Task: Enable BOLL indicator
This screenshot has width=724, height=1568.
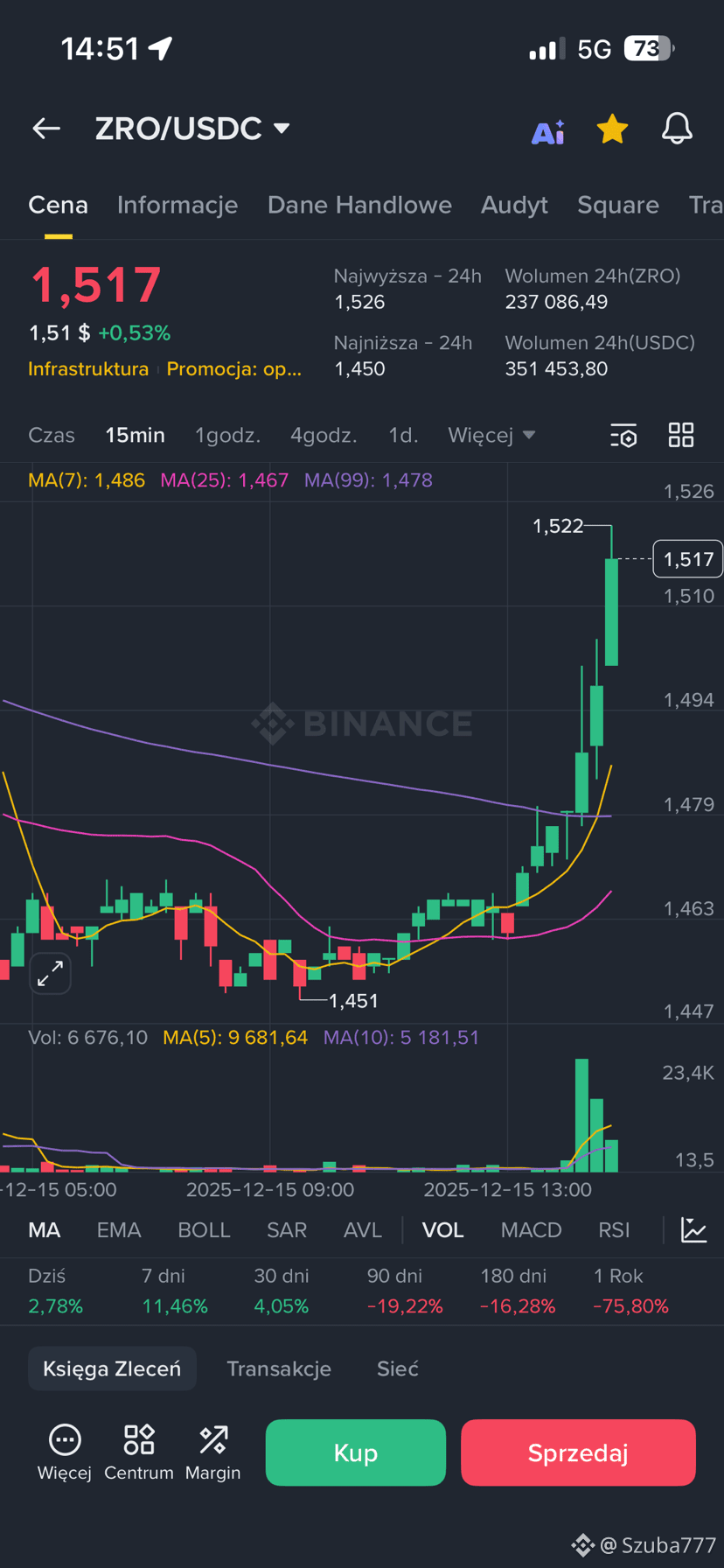Action: 204,1229
